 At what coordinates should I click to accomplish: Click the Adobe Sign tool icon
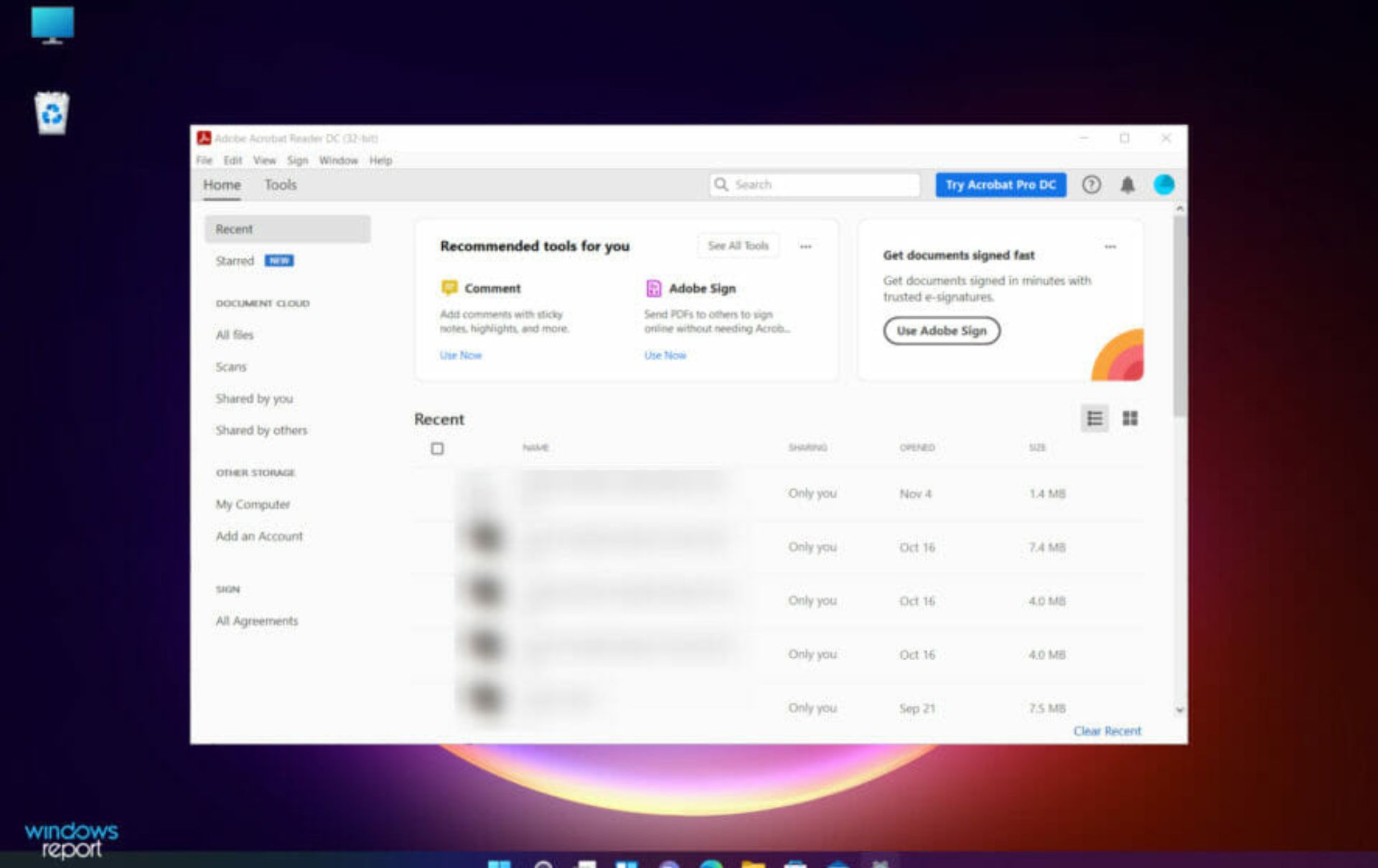click(x=653, y=288)
